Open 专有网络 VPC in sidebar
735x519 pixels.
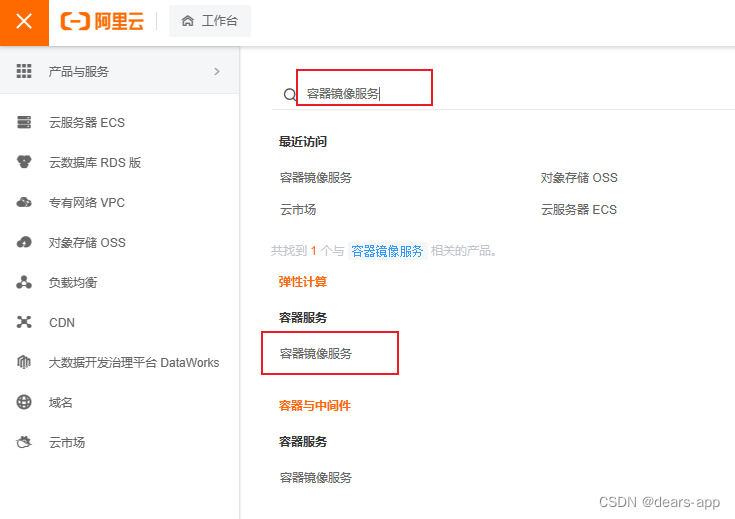87,203
